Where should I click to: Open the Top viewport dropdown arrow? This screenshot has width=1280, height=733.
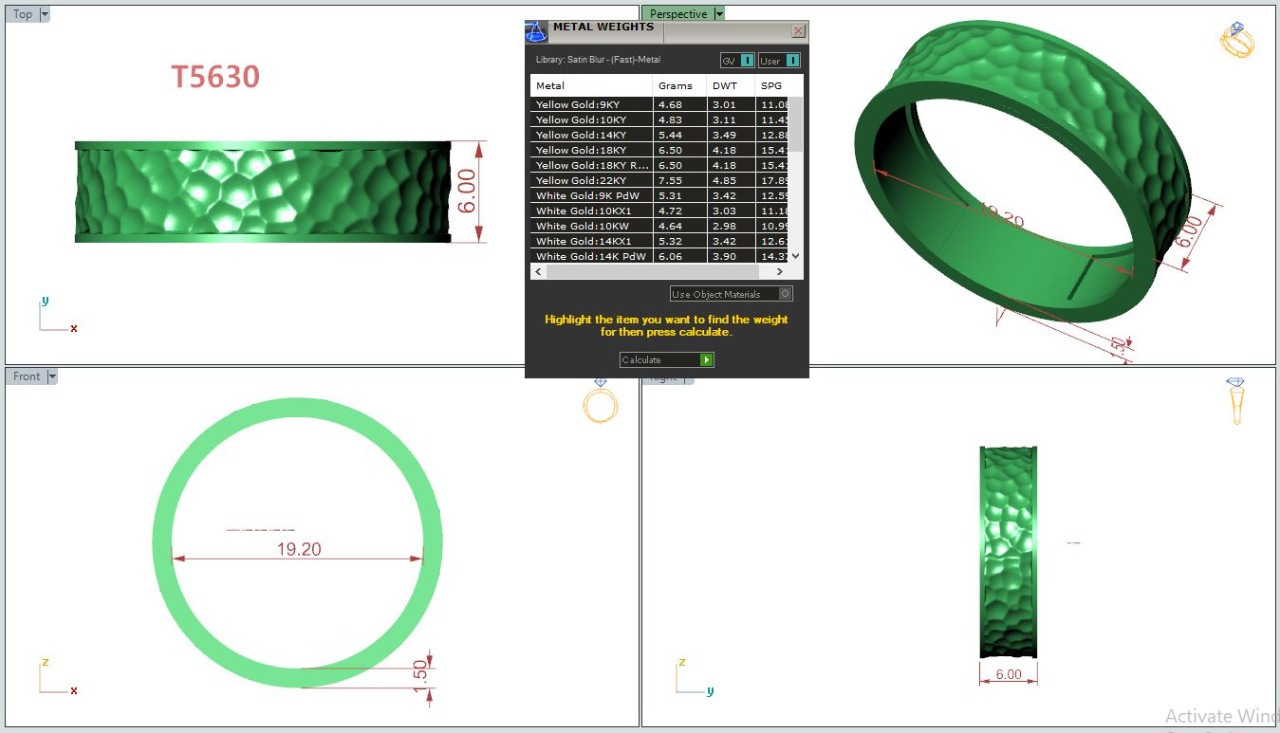pyautogui.click(x=44, y=14)
